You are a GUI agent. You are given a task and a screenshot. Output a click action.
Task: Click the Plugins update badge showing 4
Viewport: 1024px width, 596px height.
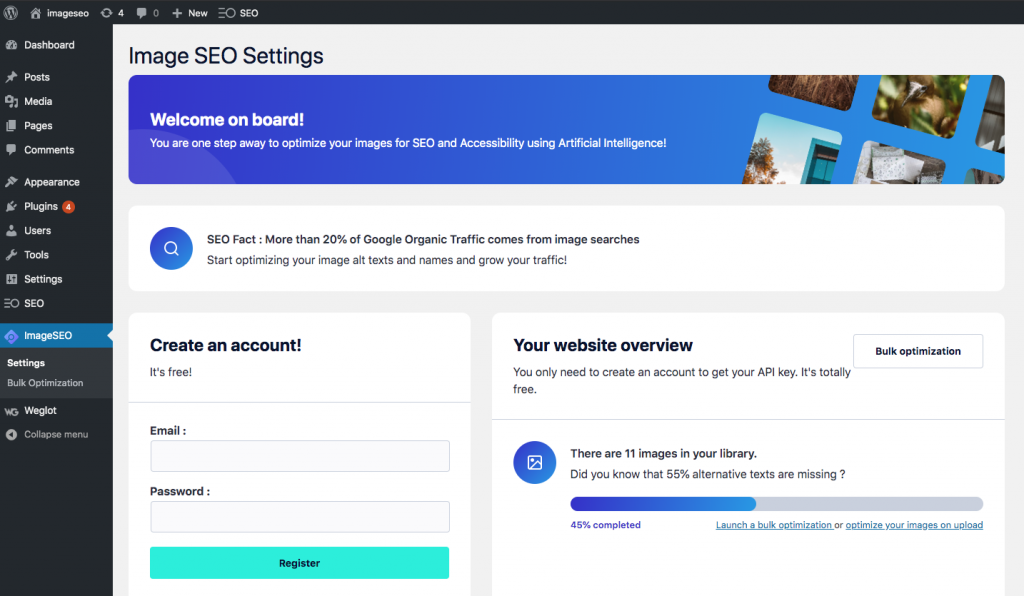click(68, 207)
